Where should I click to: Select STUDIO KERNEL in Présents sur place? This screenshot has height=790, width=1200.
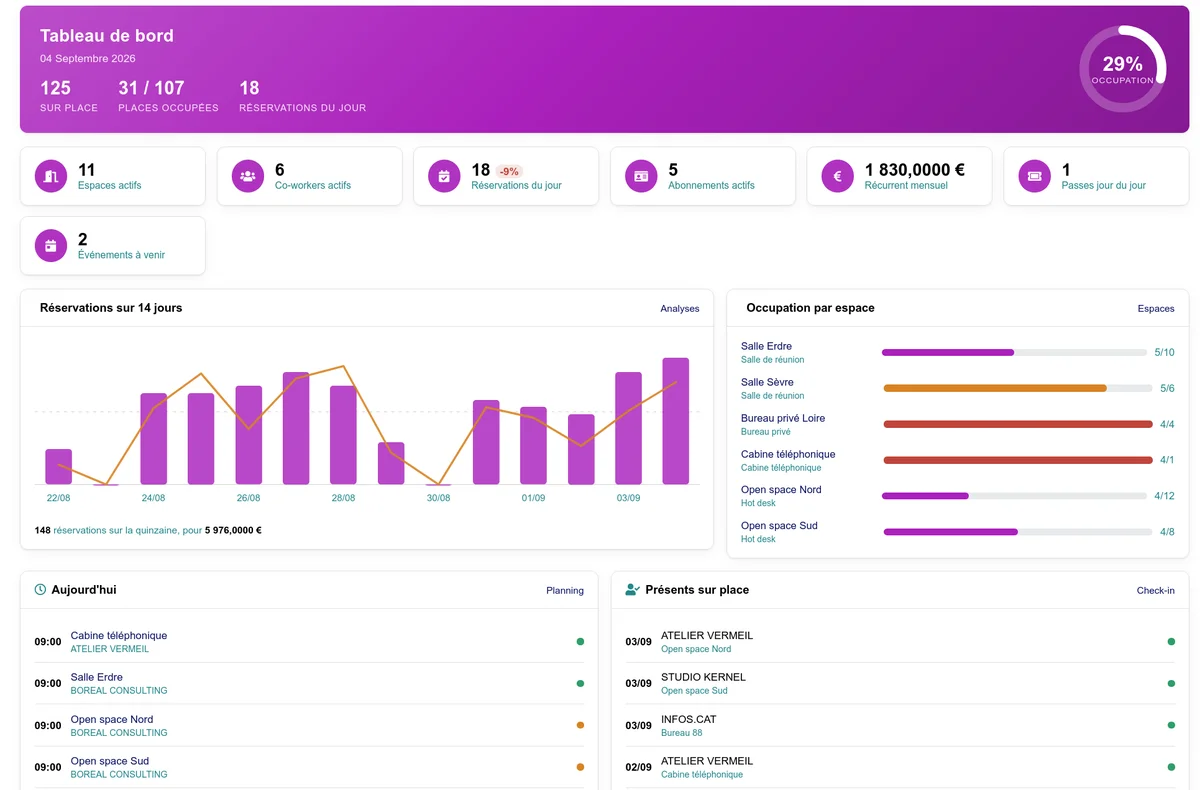(703, 677)
